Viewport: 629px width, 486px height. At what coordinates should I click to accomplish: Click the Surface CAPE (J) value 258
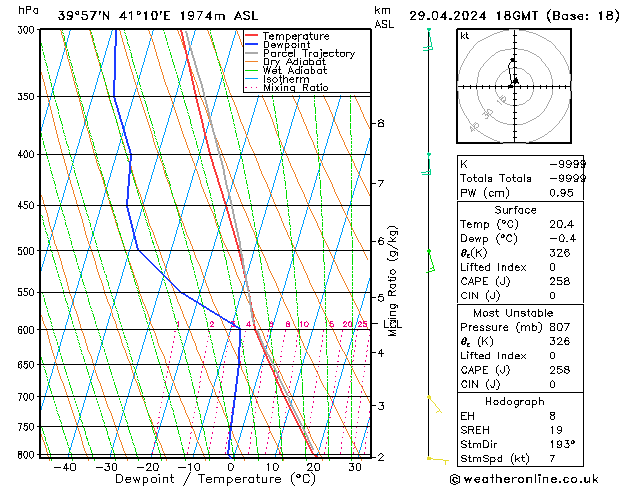[560, 281]
